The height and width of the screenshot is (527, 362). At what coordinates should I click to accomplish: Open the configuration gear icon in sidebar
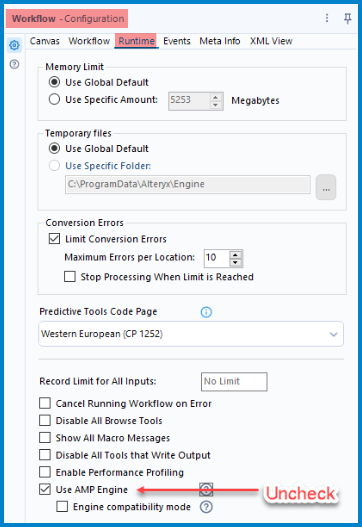(14, 45)
